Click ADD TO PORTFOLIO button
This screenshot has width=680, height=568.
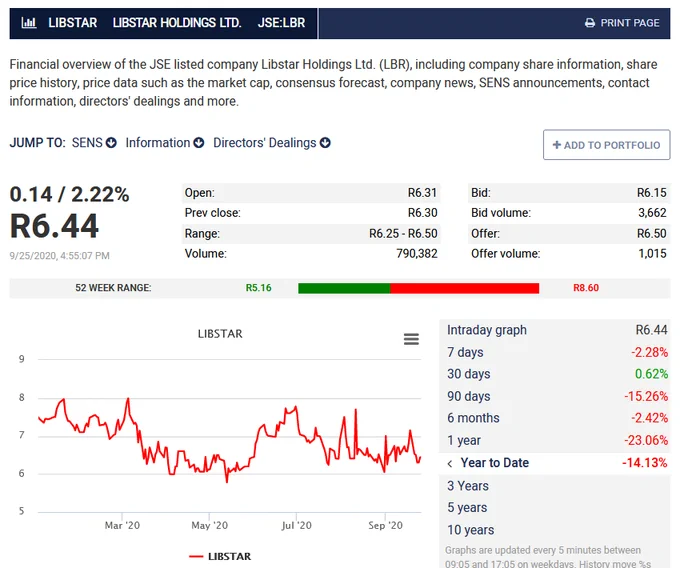(606, 145)
